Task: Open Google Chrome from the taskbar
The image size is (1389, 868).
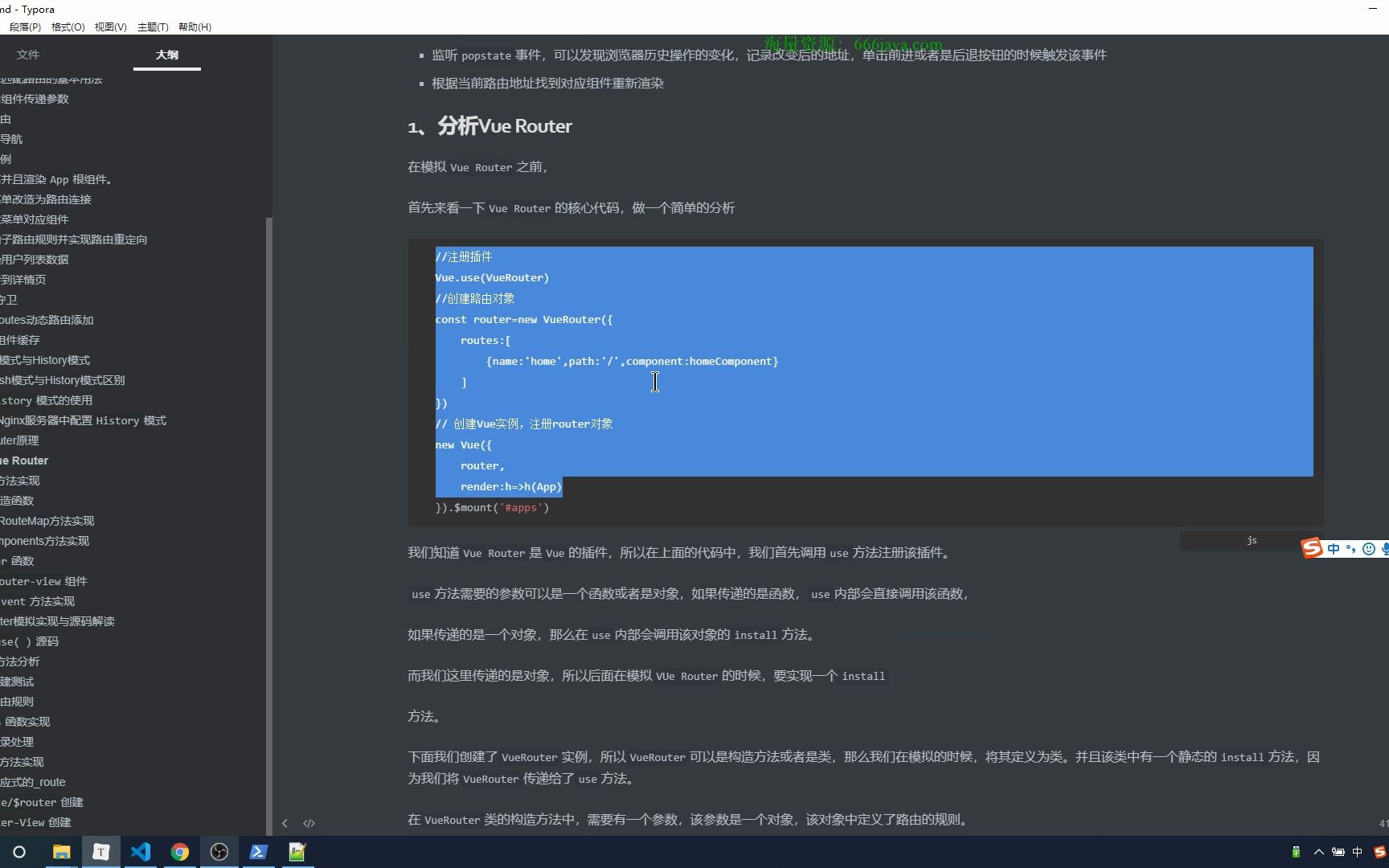Action: [180, 852]
